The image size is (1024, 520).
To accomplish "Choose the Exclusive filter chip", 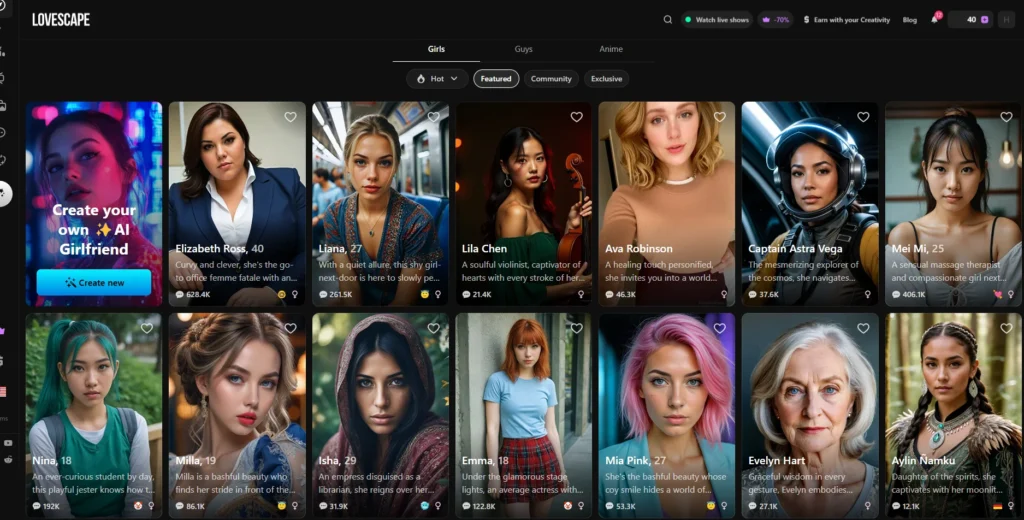I will pyautogui.click(x=606, y=78).
